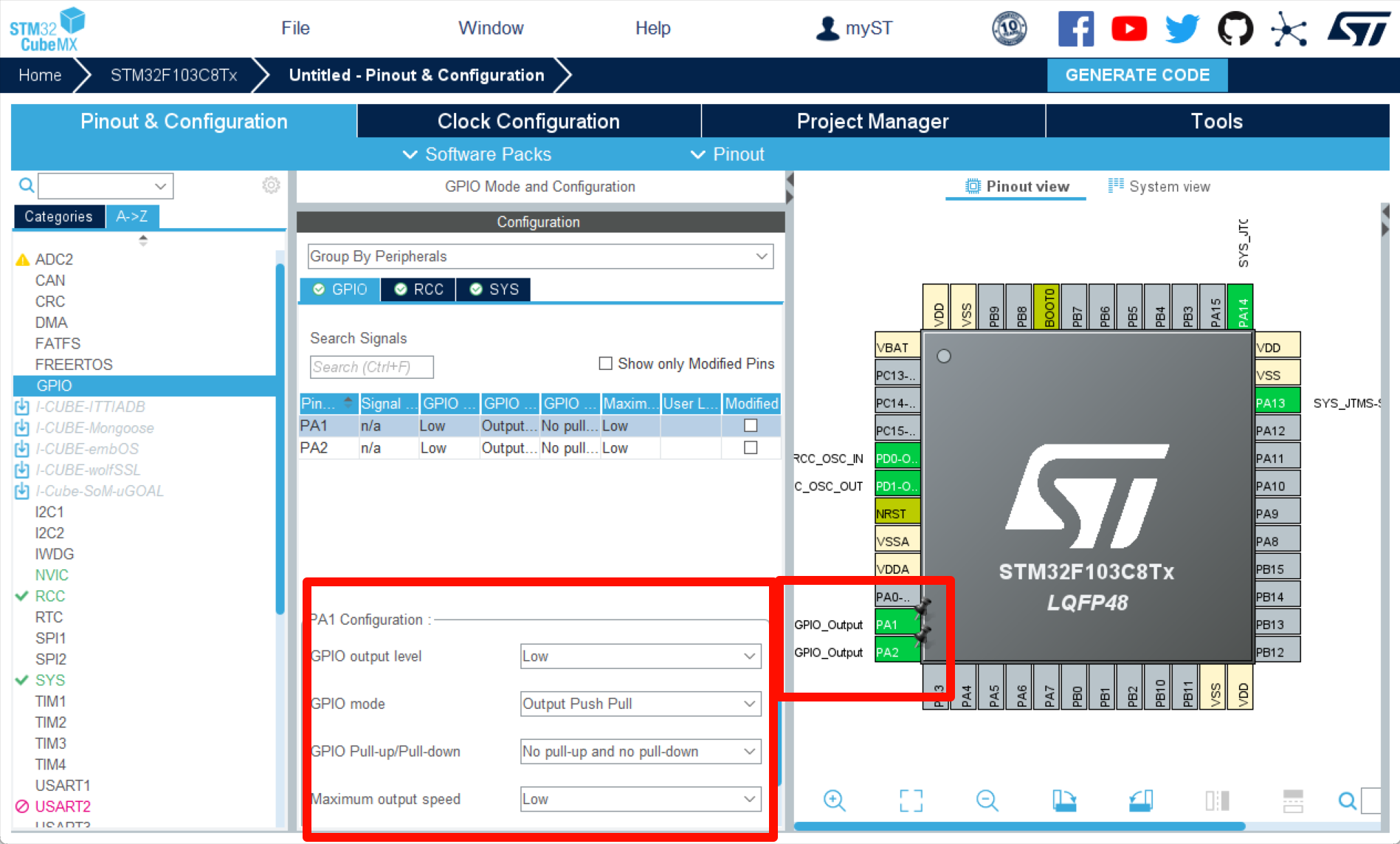
Task: Click the categories list vertical scrollbar
Action: (280, 439)
